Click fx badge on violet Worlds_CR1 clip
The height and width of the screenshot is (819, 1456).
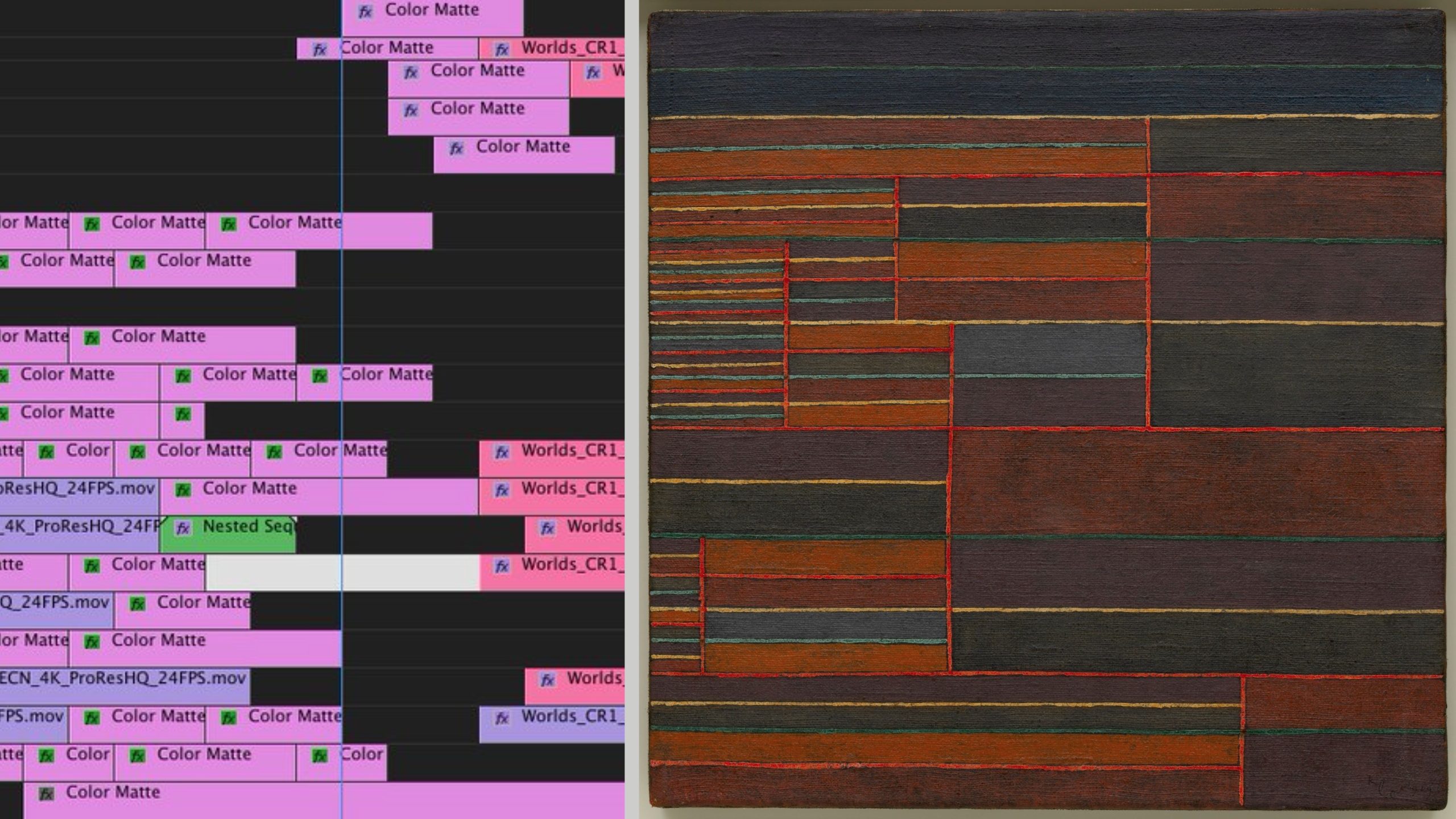pos(502,718)
